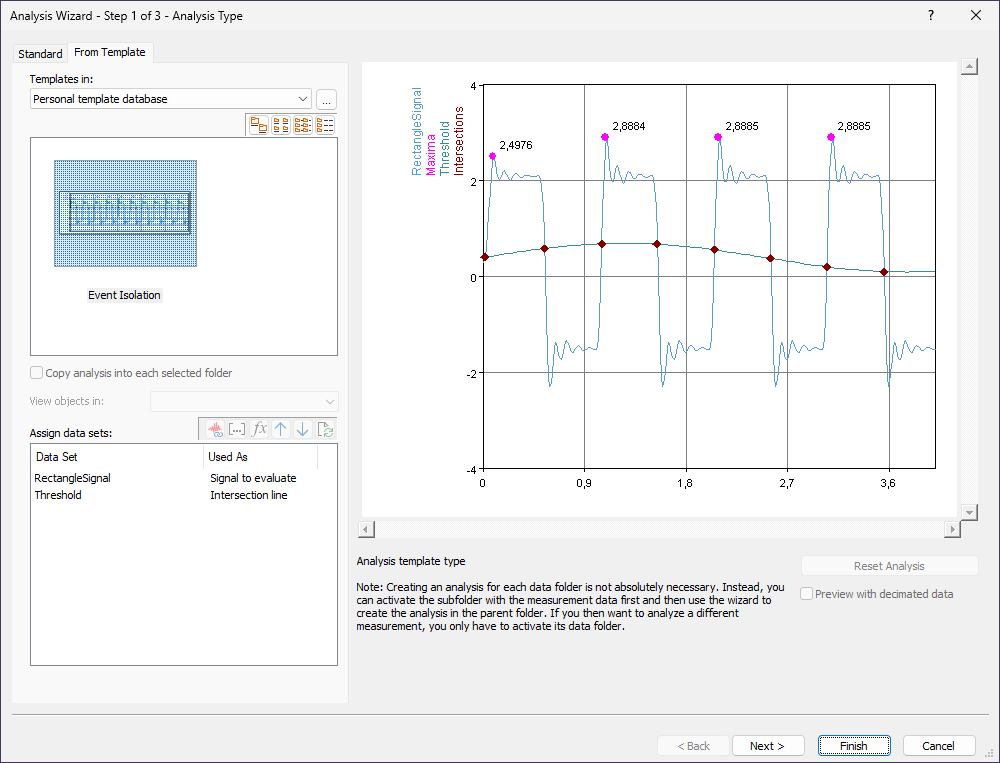Click the move data set down arrow
Image resolution: width=1000 pixels, height=763 pixels.
tap(303, 429)
